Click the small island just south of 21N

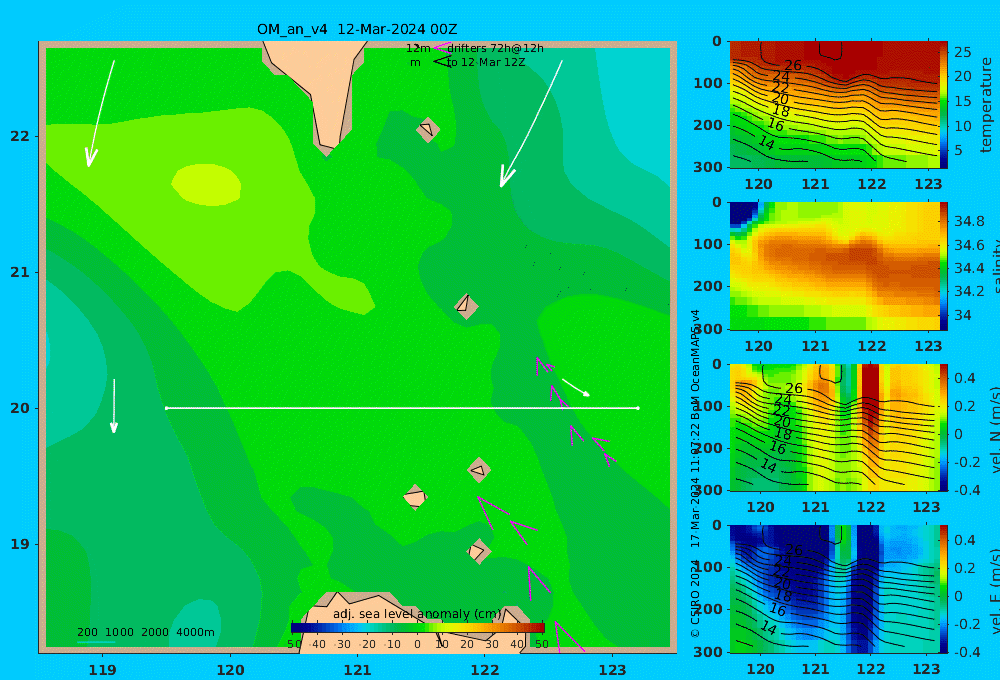coord(466,306)
